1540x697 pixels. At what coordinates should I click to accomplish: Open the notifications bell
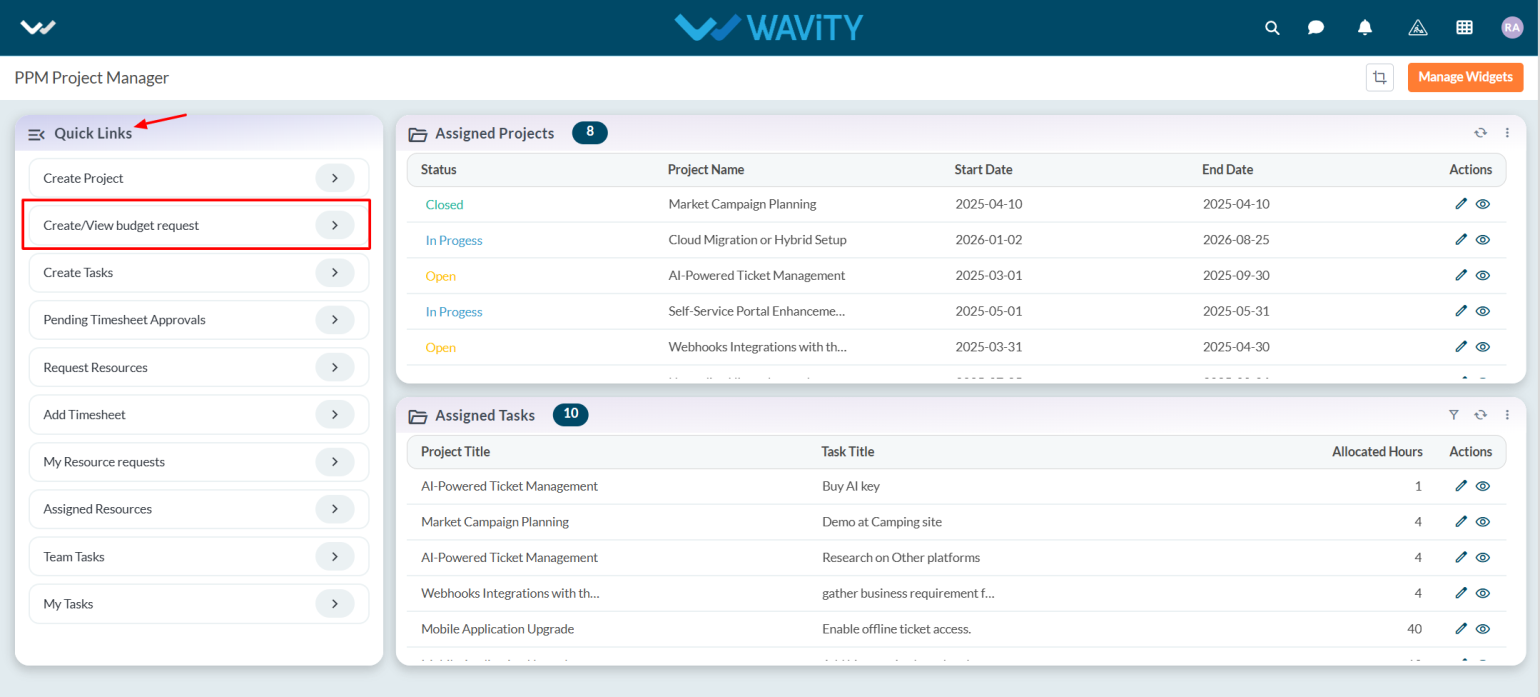[1365, 28]
